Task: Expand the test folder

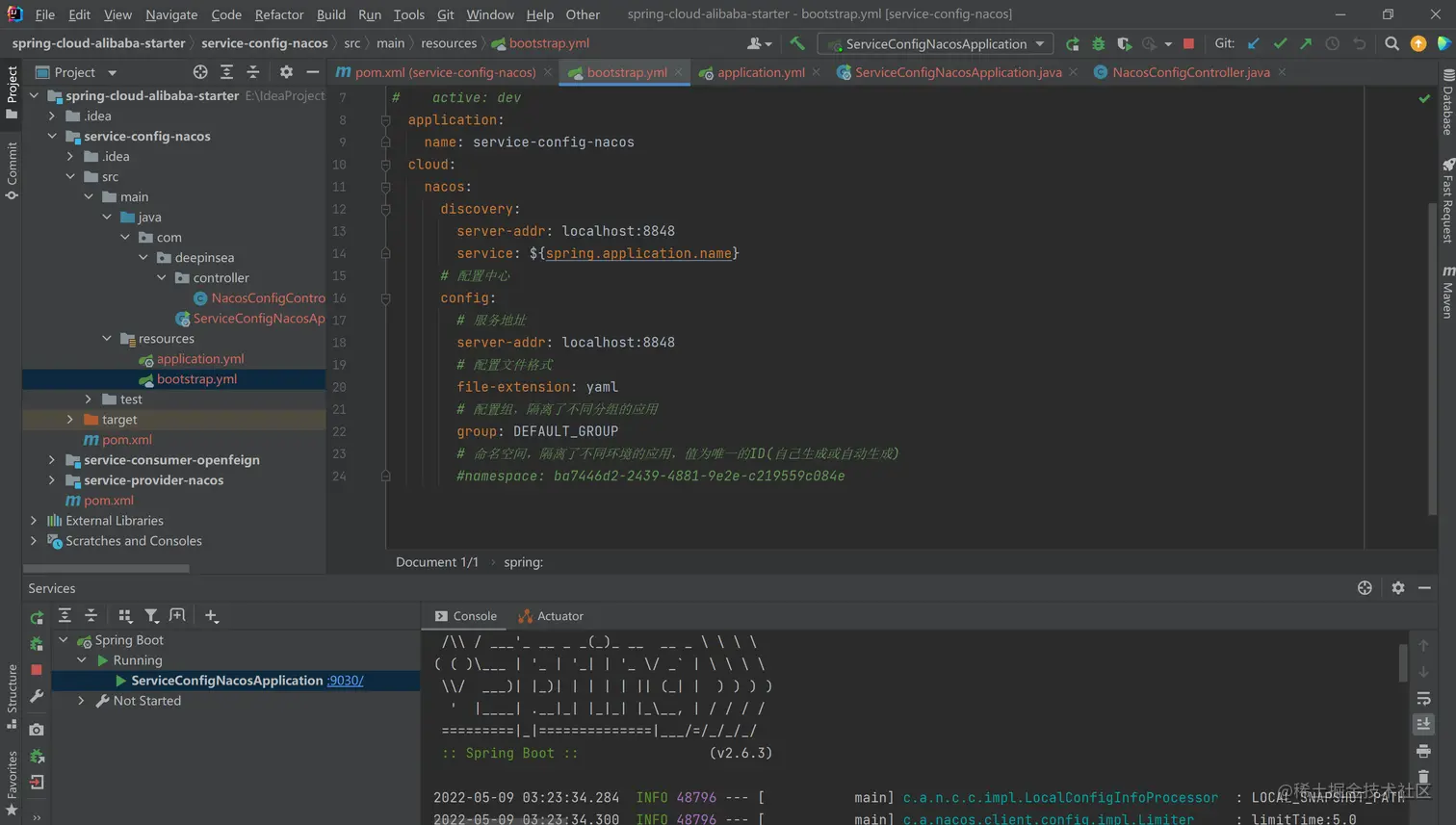Action: click(x=89, y=400)
